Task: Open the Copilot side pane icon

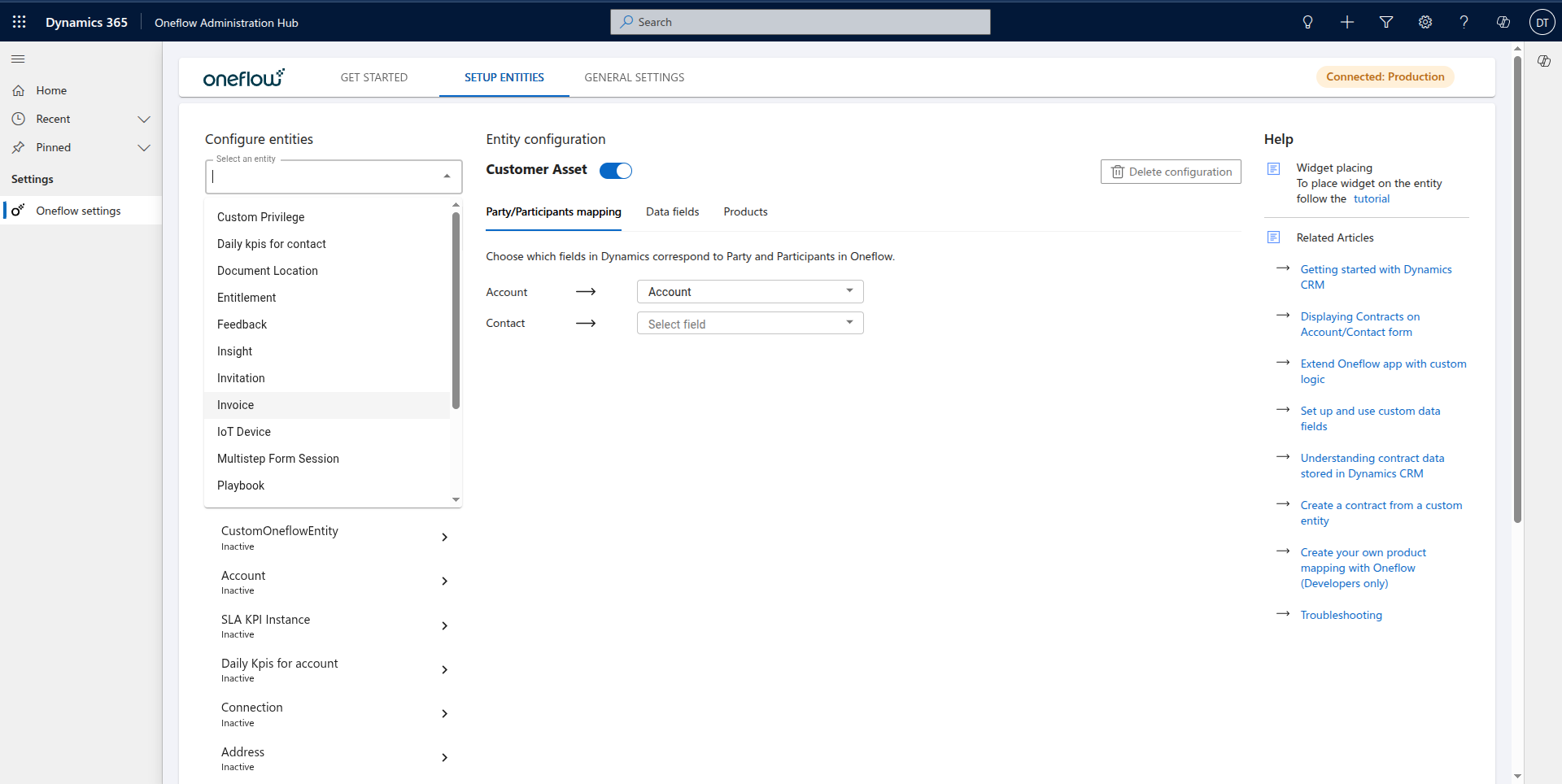Action: click(1544, 61)
